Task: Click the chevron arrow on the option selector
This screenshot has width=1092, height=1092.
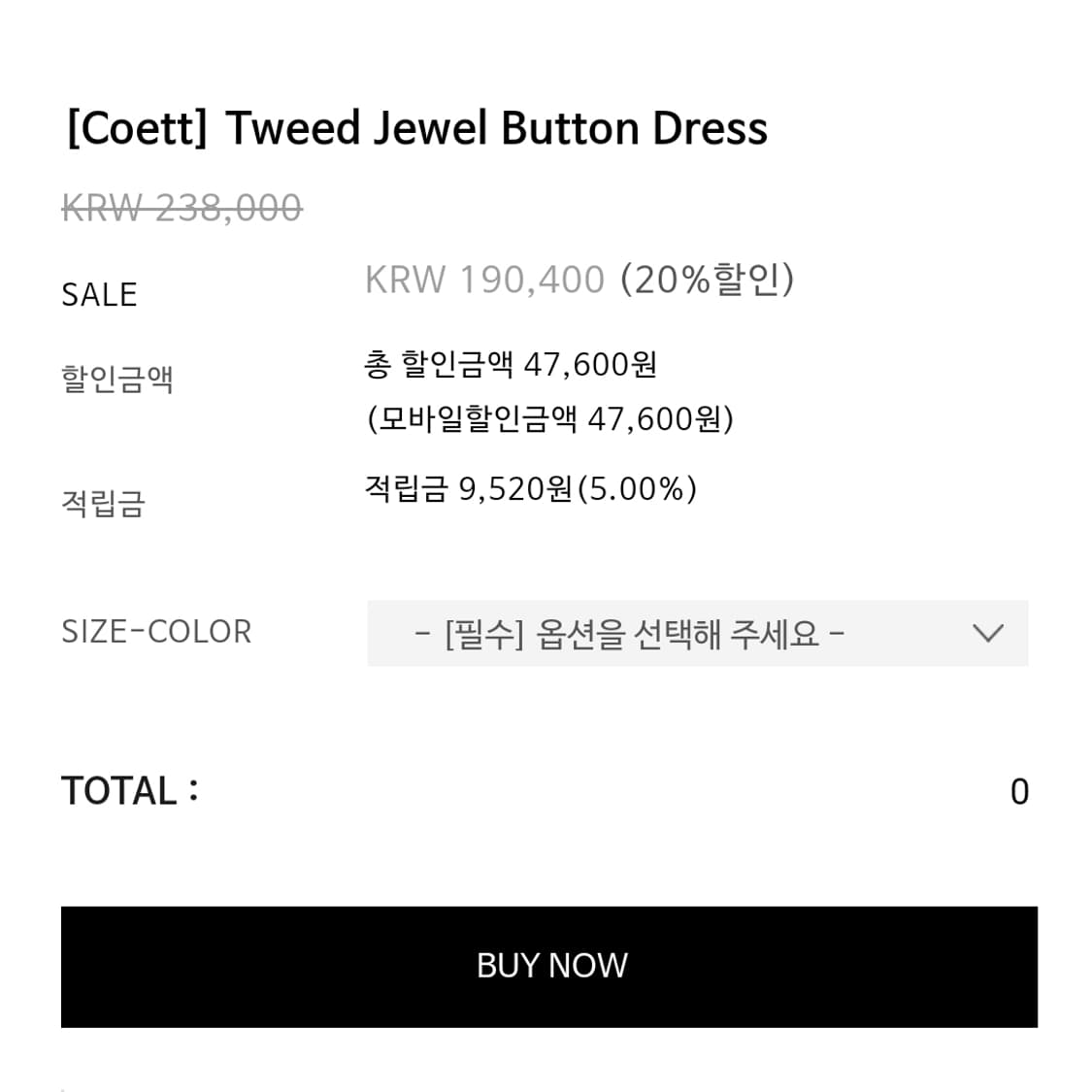Action: [x=987, y=634]
